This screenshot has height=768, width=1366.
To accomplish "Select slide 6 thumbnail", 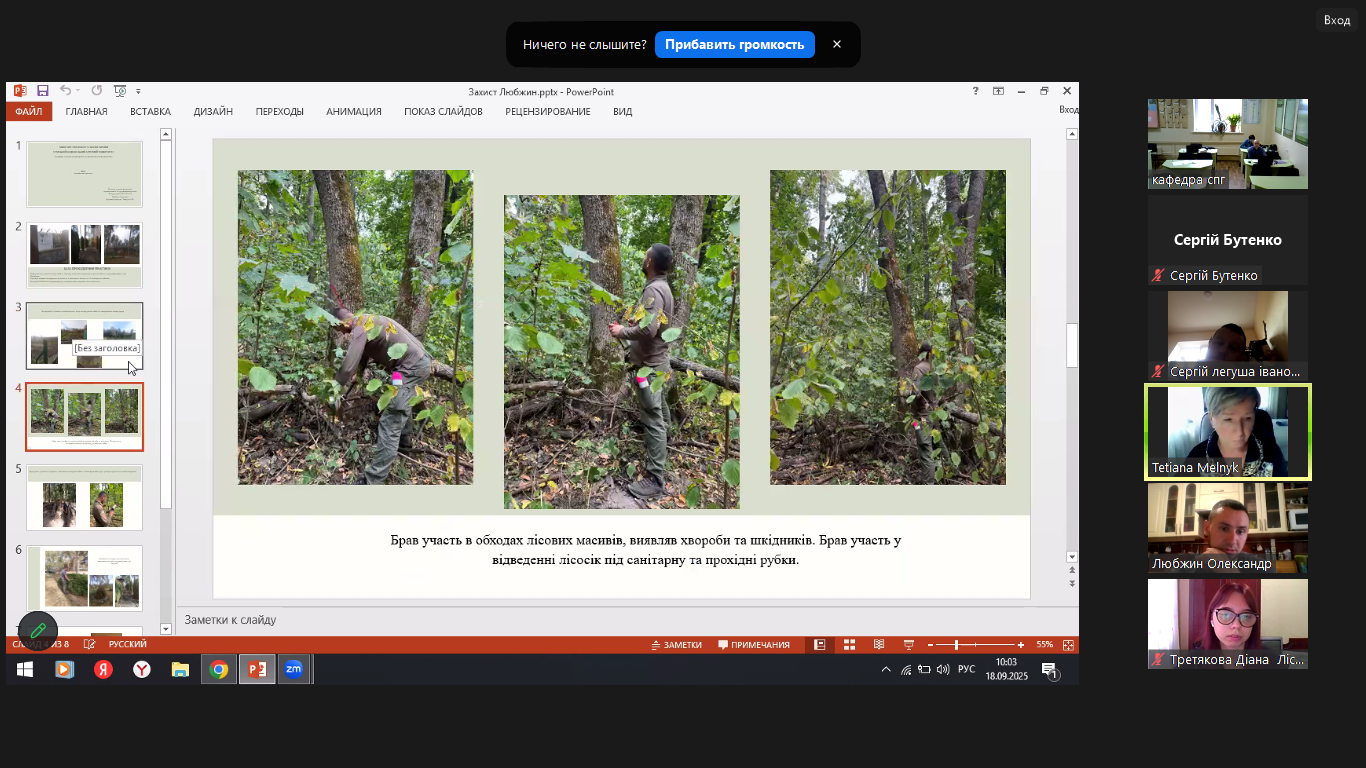I will [x=84, y=578].
